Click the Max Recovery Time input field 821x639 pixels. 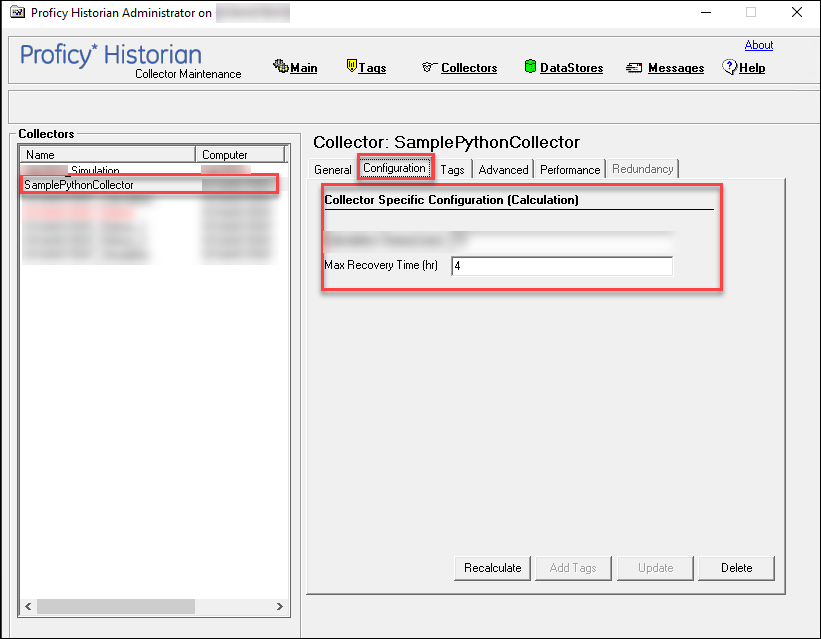coord(562,266)
